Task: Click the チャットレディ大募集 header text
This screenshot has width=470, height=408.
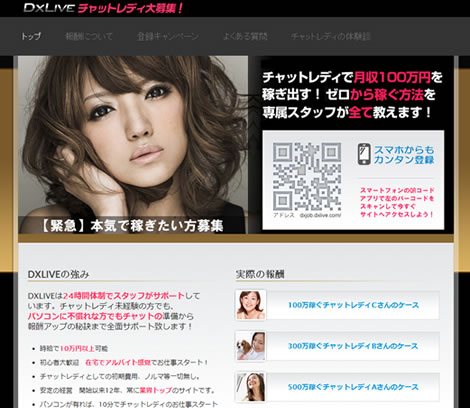Action: pyautogui.click(x=130, y=8)
